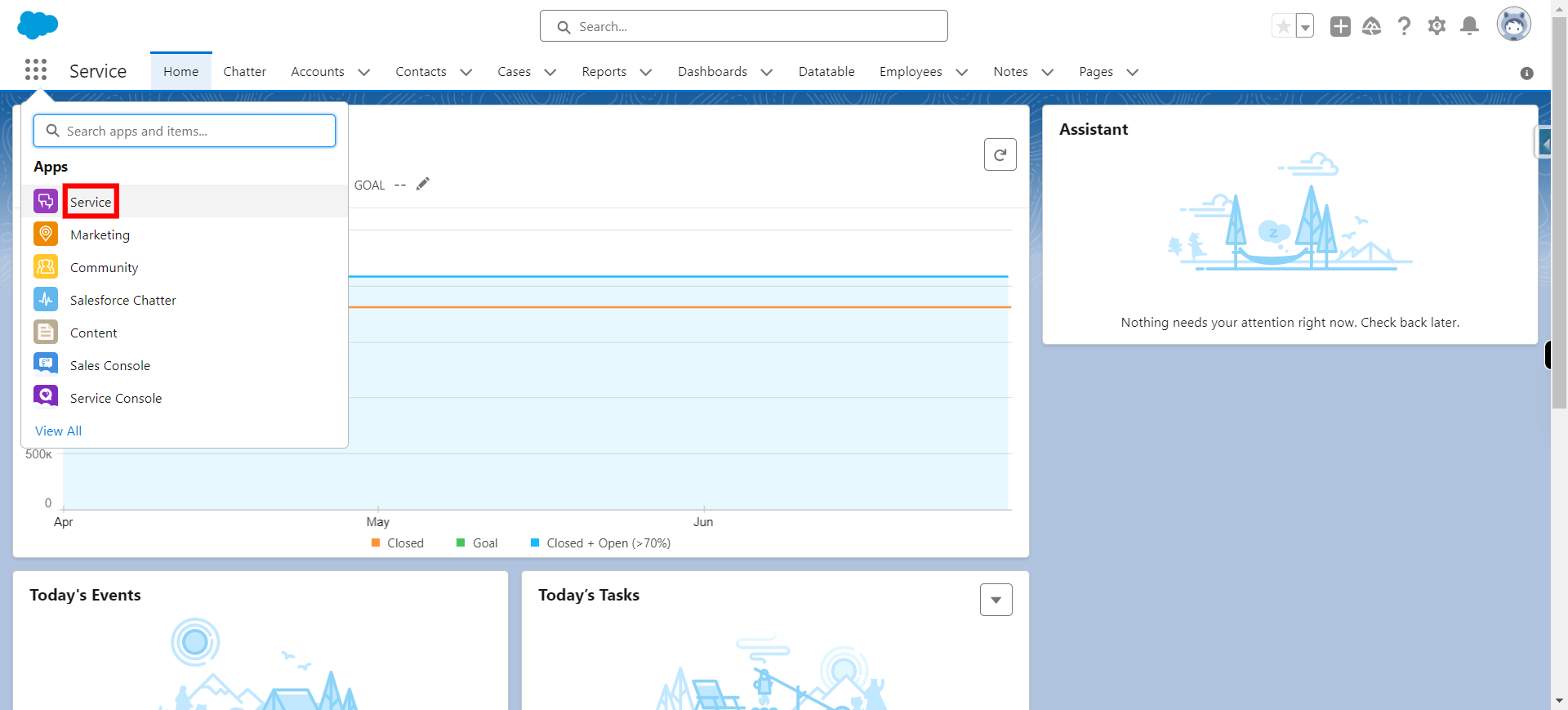Click the Favorites star icon
Viewport: 1568px width, 710px height.
1284,26
